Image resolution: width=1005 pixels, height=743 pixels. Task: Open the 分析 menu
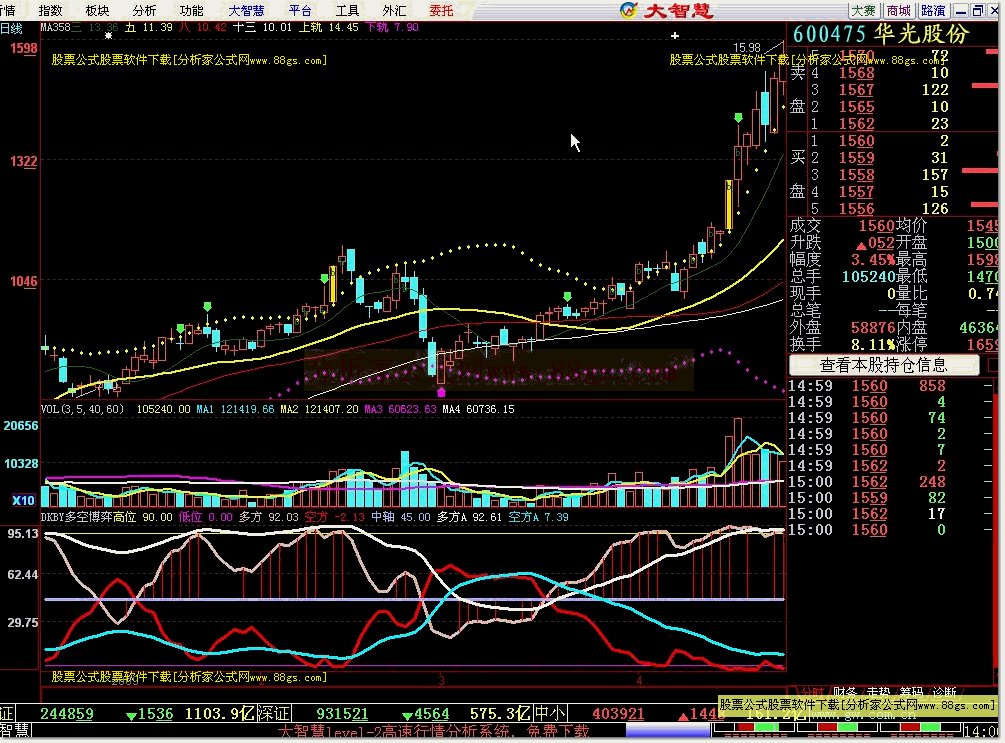tap(144, 10)
